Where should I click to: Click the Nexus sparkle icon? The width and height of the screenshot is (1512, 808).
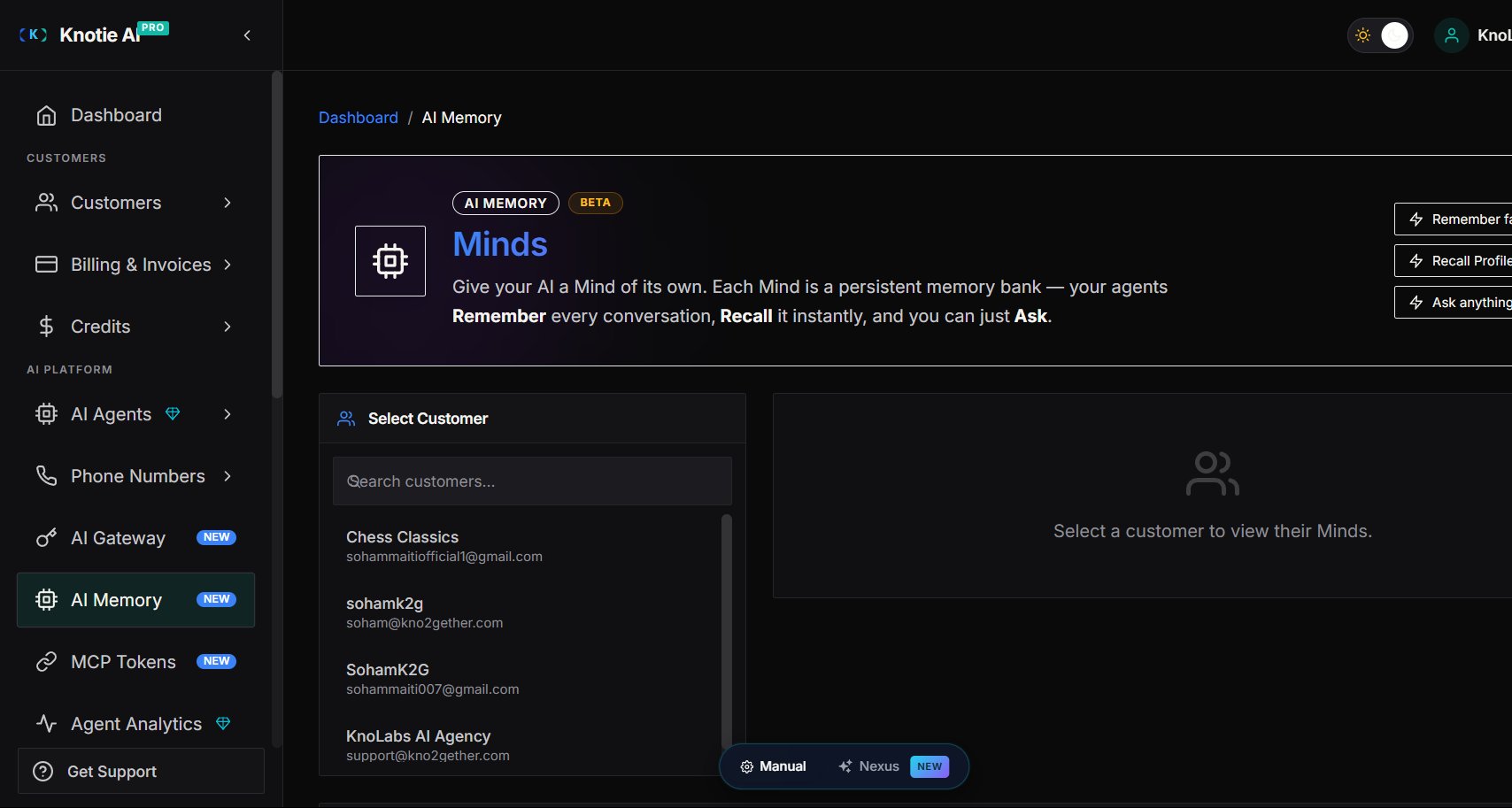(845, 766)
